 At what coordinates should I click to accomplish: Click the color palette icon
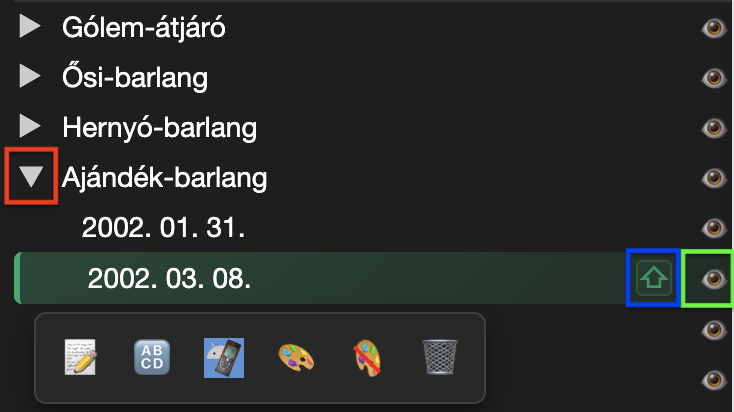pos(295,357)
